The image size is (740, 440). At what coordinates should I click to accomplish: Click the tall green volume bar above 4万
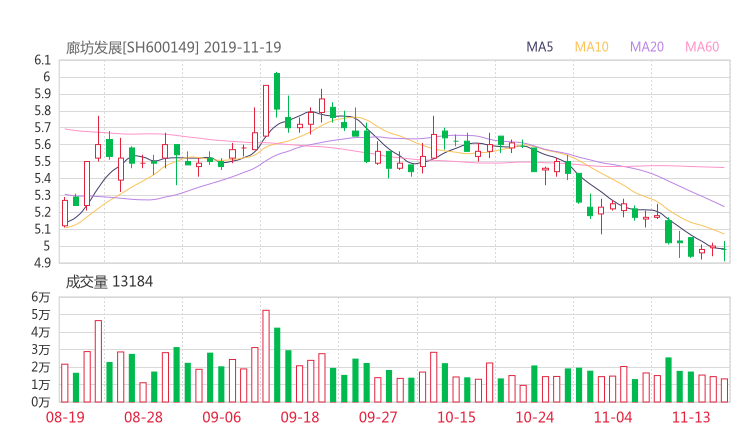click(277, 365)
